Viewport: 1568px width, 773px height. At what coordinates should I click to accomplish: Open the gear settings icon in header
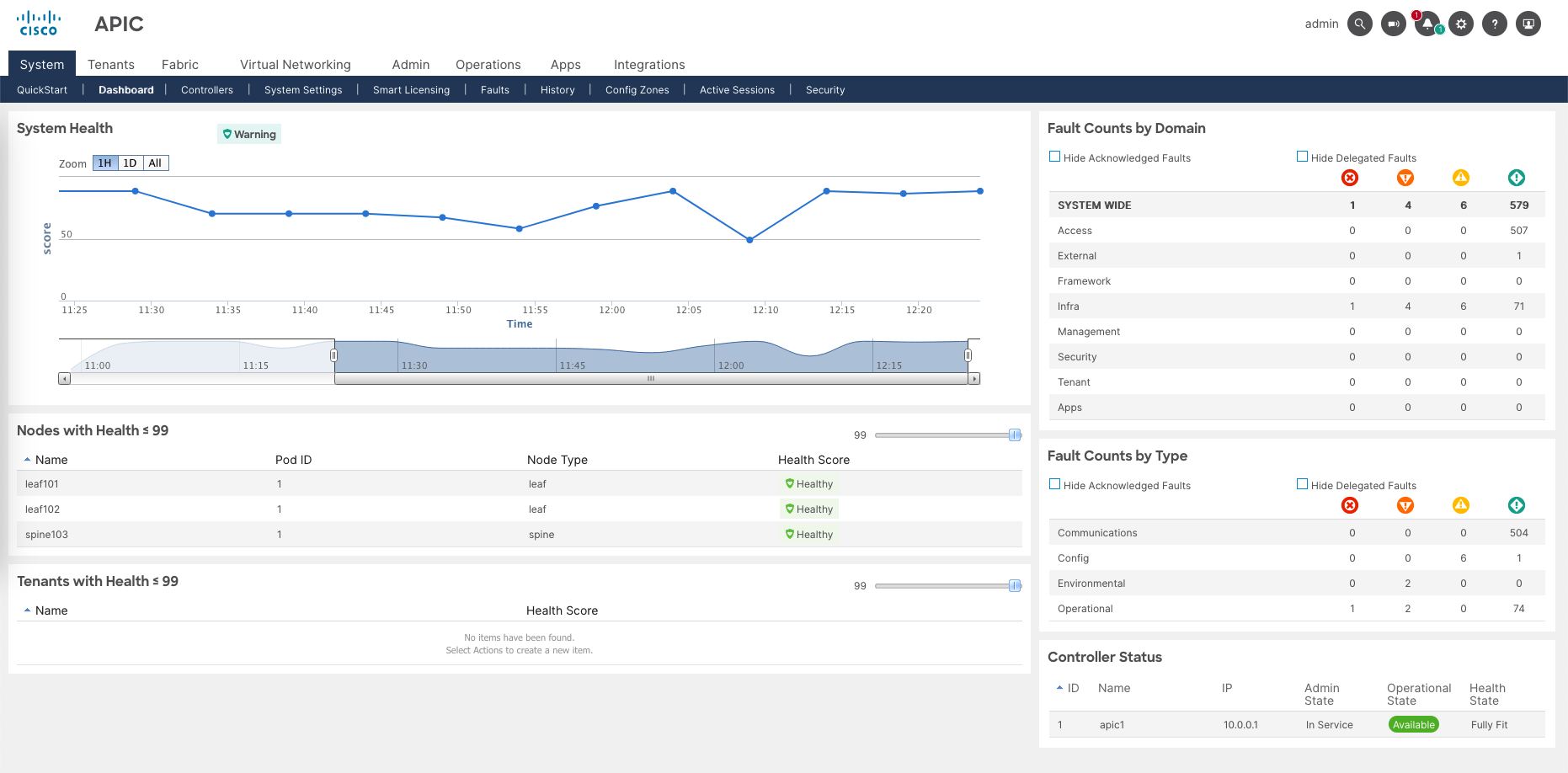1461,24
